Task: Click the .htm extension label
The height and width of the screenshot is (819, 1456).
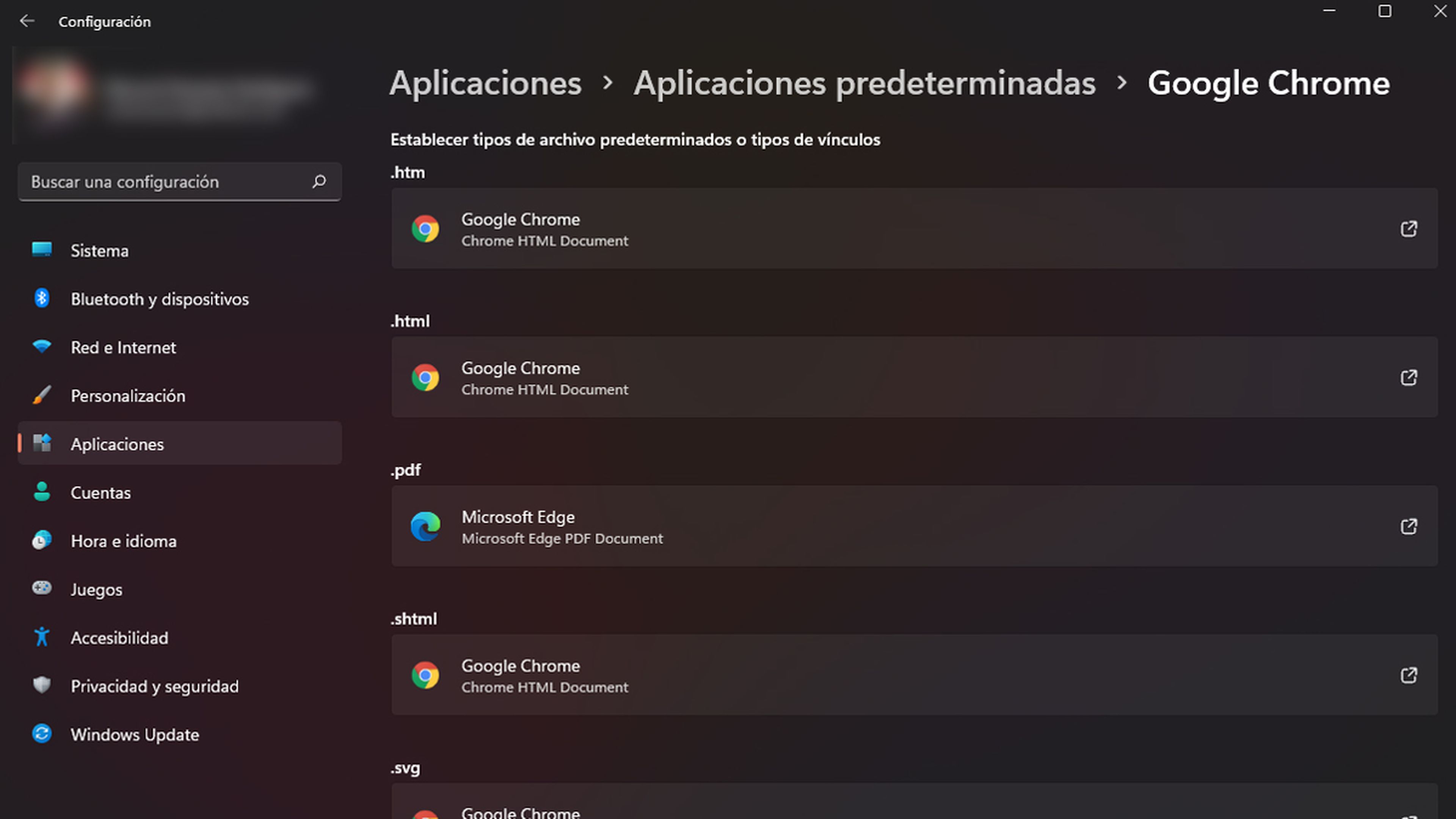Action: point(408,173)
